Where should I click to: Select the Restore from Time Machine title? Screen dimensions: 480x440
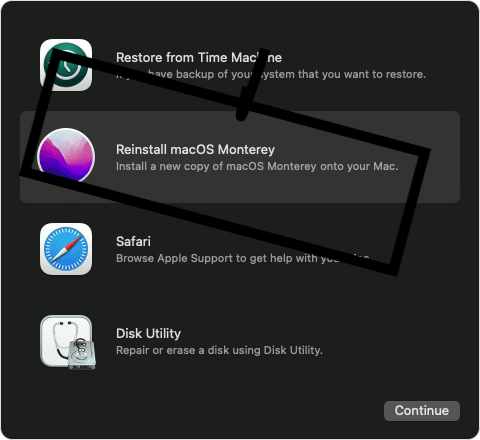point(199,58)
